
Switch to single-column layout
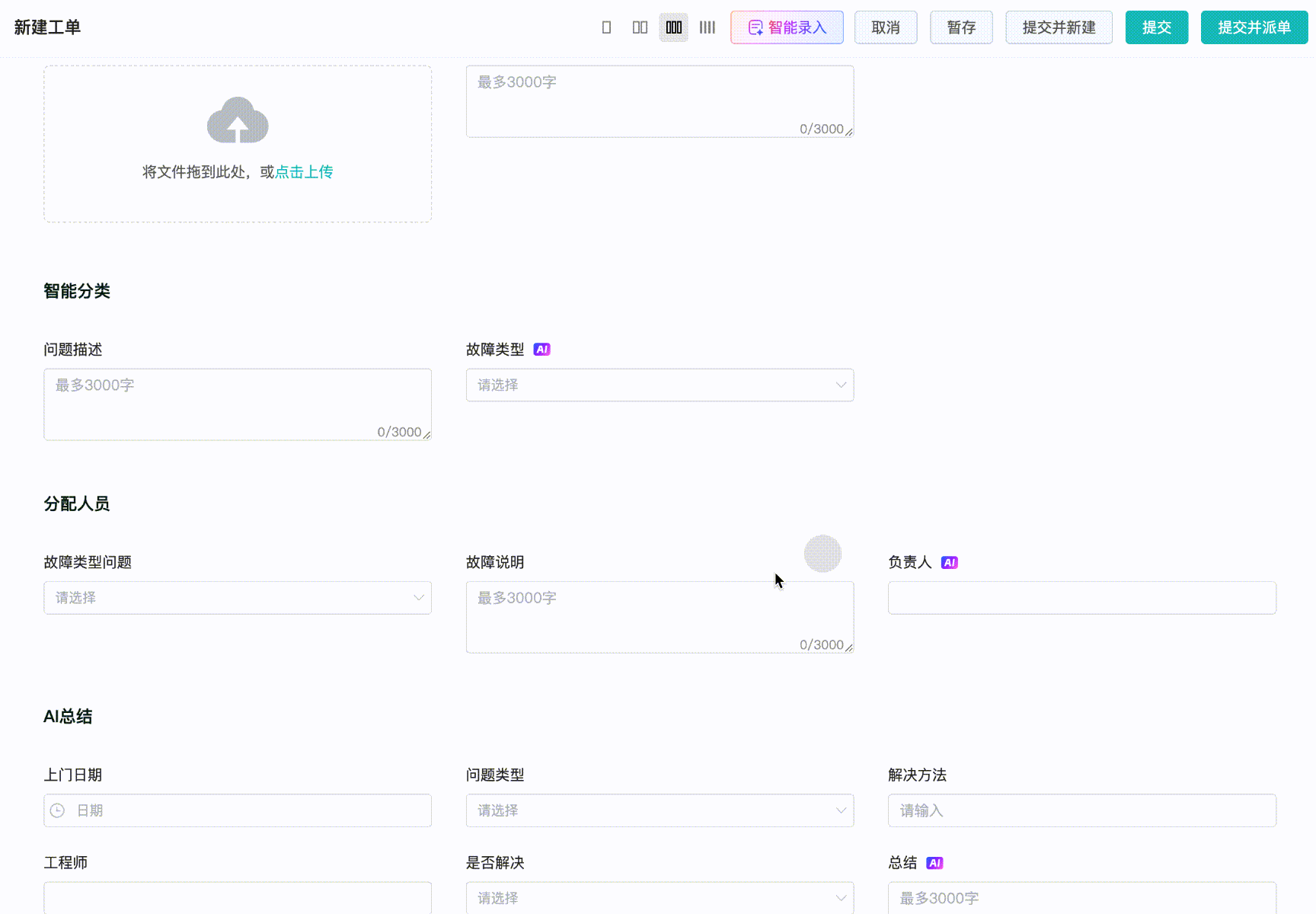pos(606,27)
